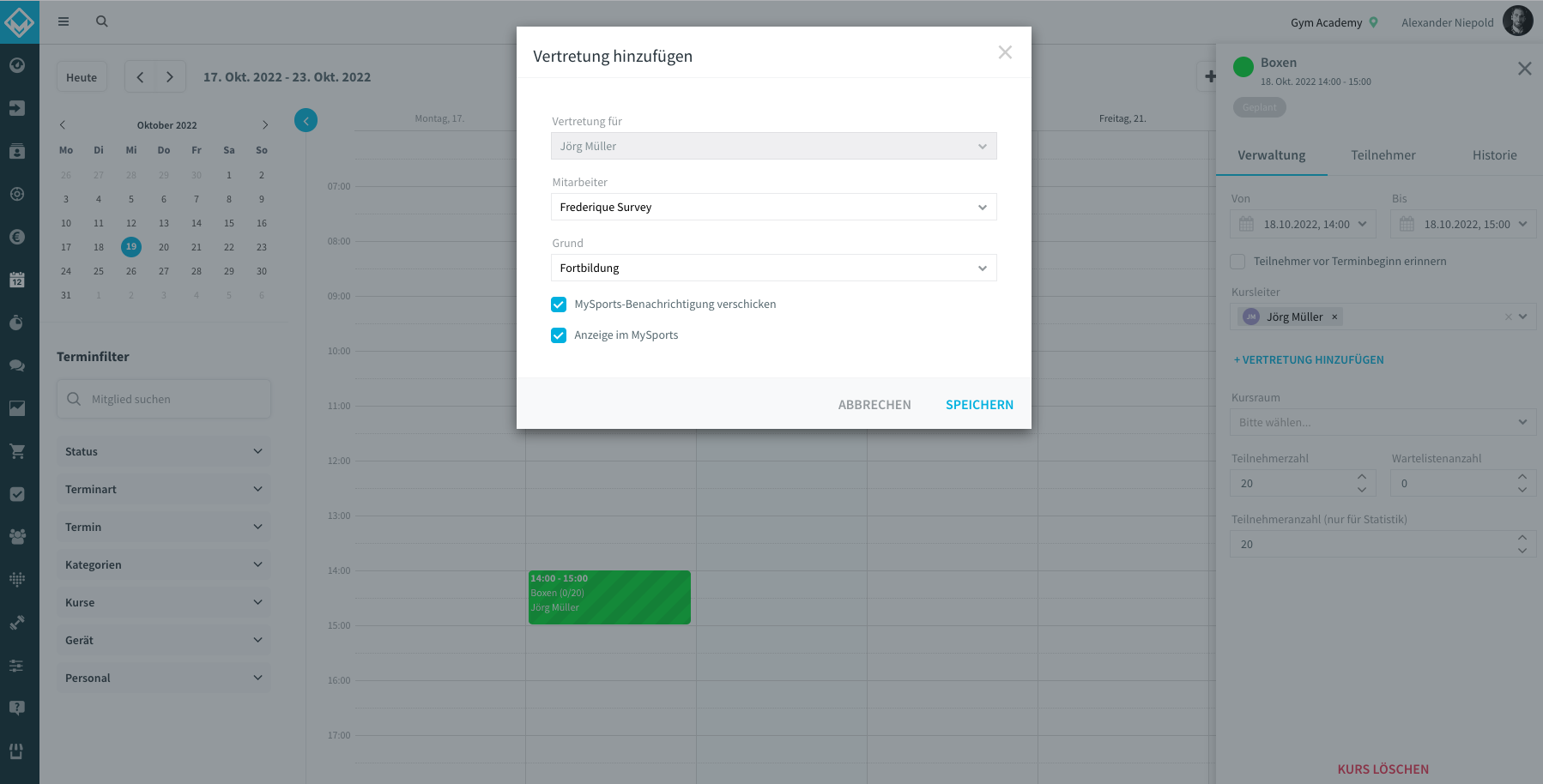1543x784 pixels.
Task: Click the ABBRECHEN button
Action: click(874, 405)
